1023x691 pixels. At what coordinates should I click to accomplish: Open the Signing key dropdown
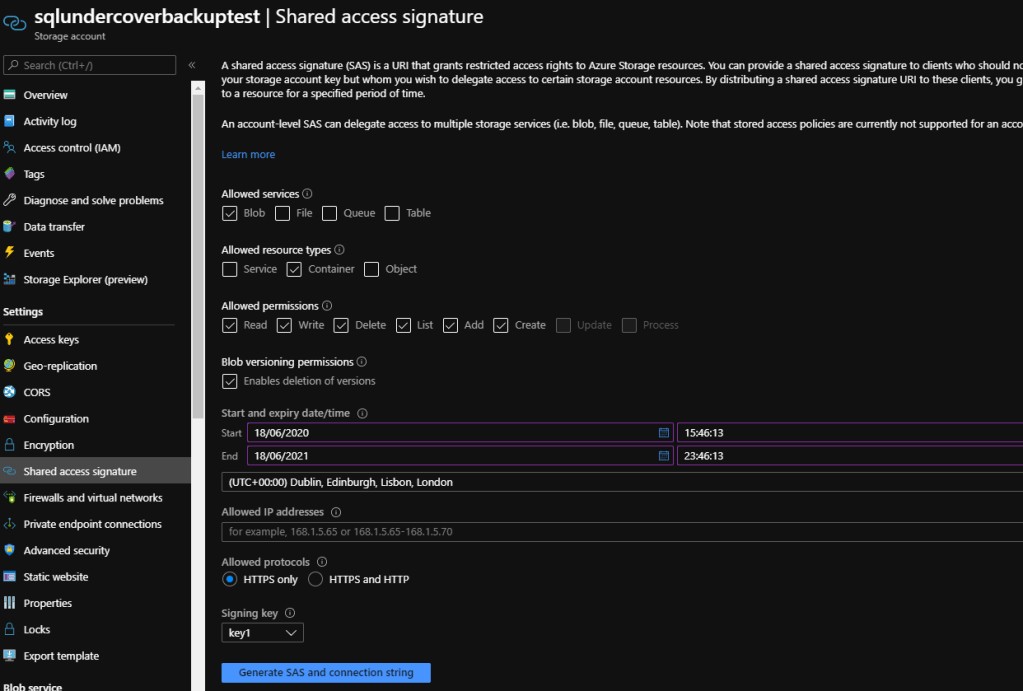(262, 632)
